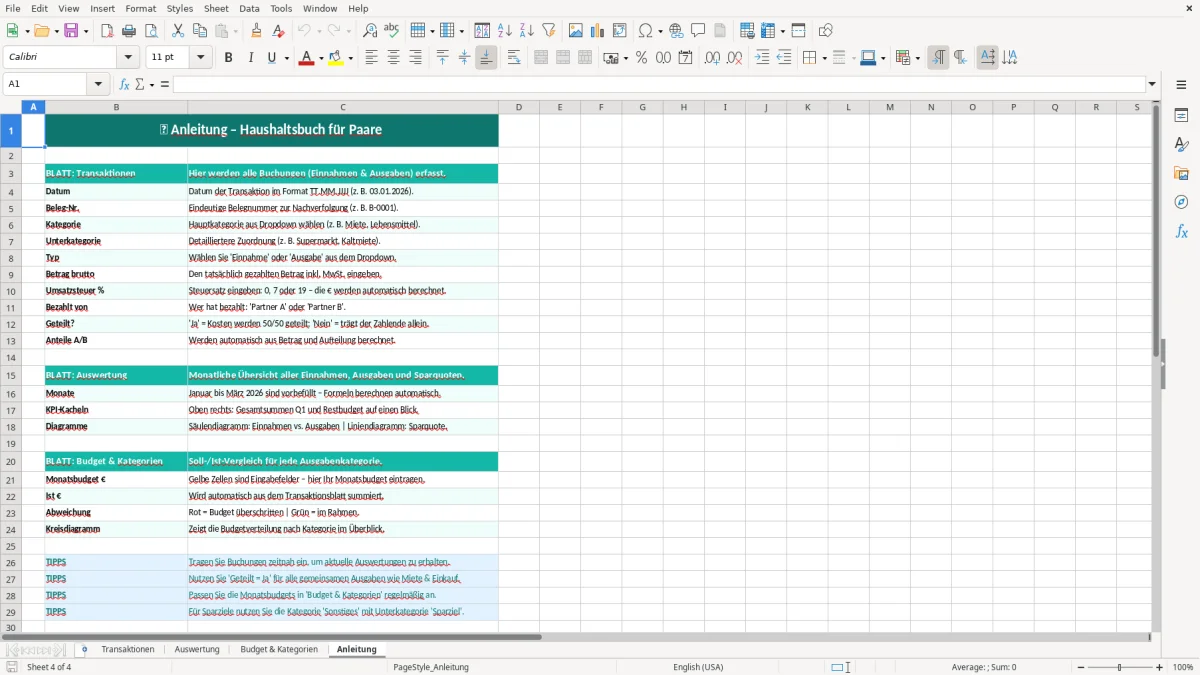
Task: Open the Data menu
Action: (x=249, y=8)
